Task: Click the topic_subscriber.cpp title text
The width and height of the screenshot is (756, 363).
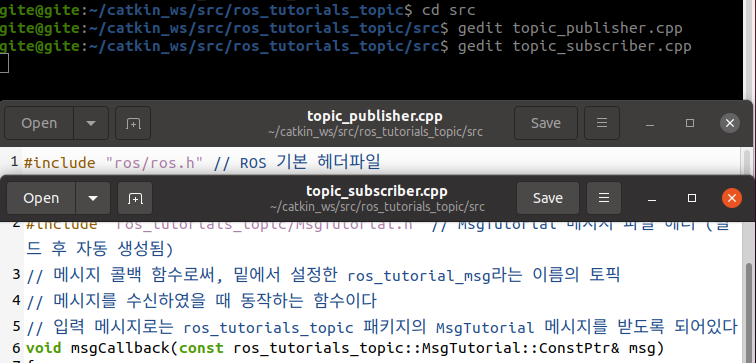Action: [x=377, y=191]
